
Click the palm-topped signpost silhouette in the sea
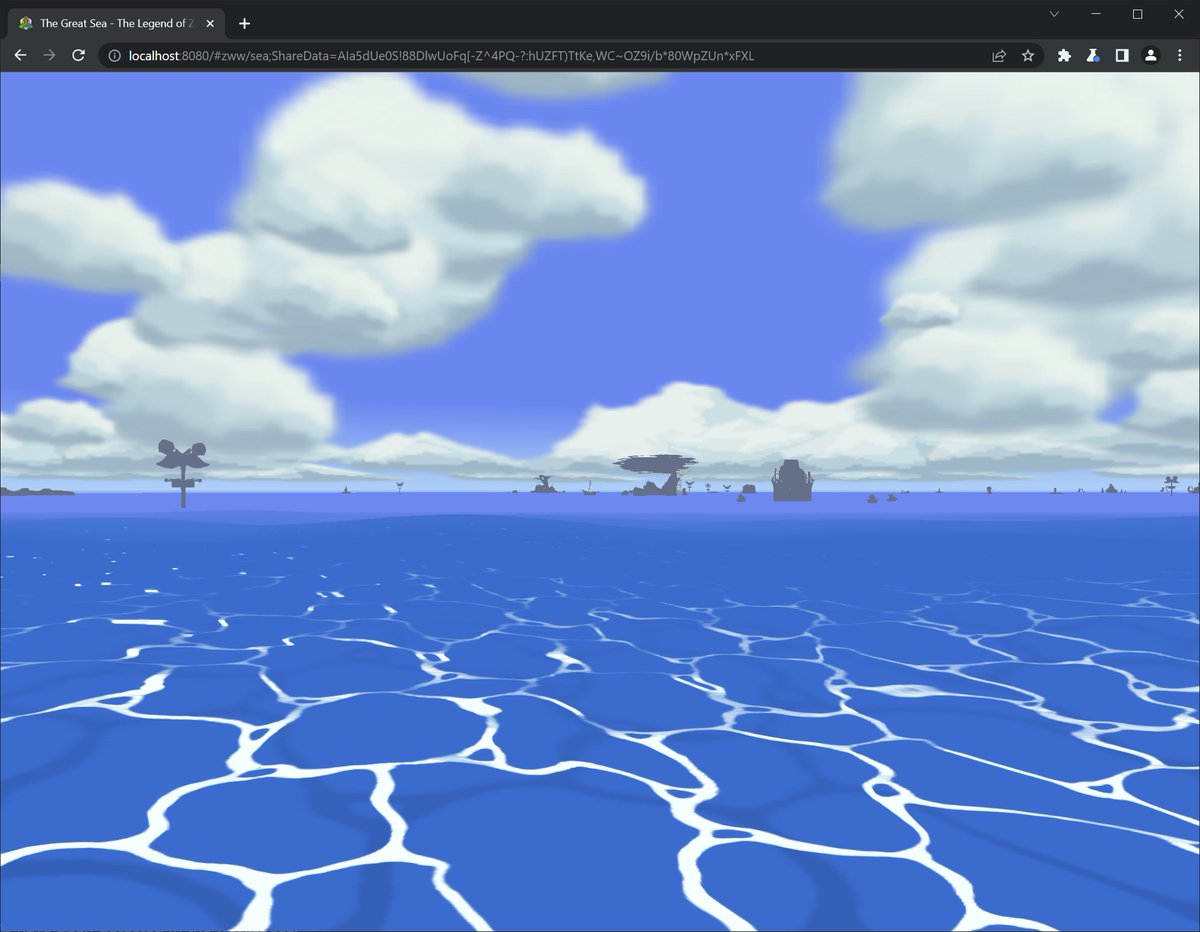pyautogui.click(x=182, y=472)
